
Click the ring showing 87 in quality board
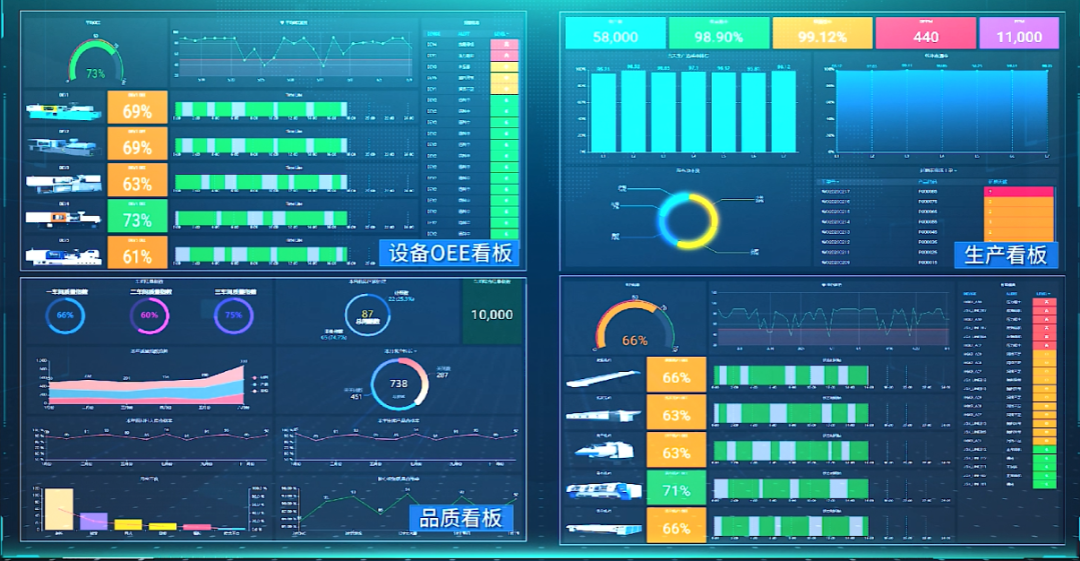[367, 315]
